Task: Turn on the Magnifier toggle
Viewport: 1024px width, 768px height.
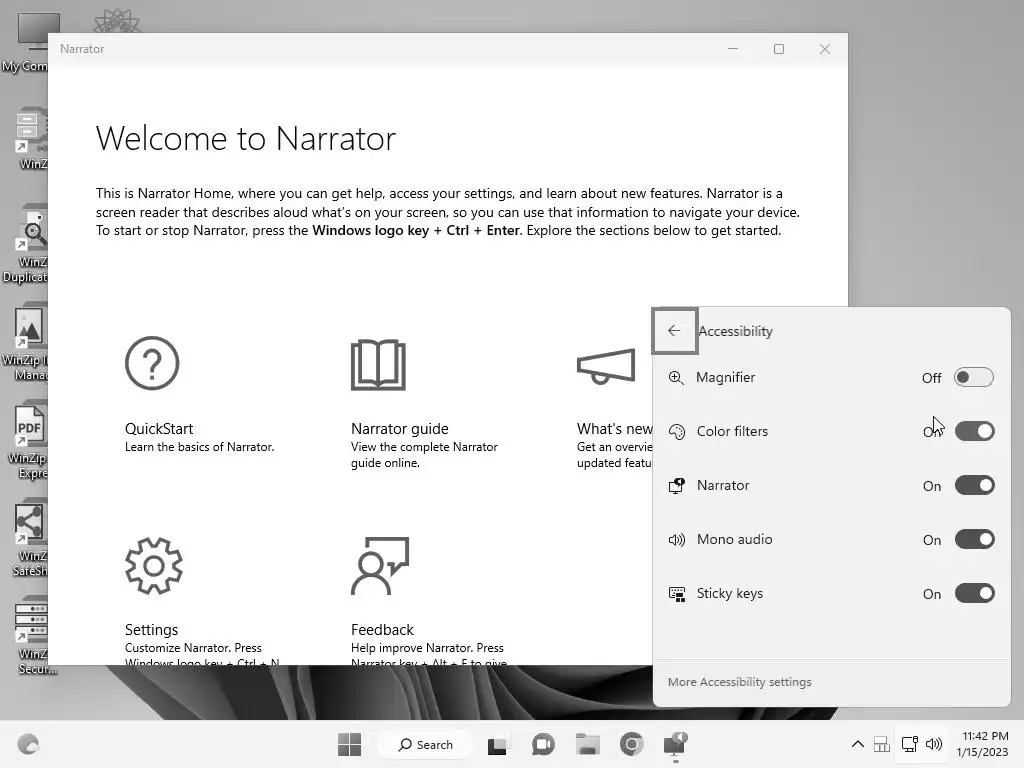Action: click(x=973, y=377)
